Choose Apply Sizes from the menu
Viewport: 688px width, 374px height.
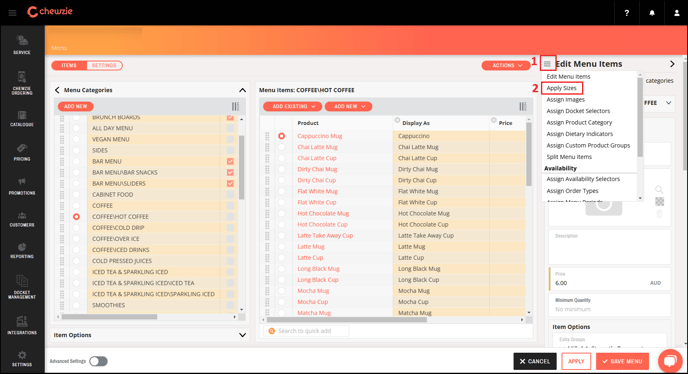coord(562,88)
